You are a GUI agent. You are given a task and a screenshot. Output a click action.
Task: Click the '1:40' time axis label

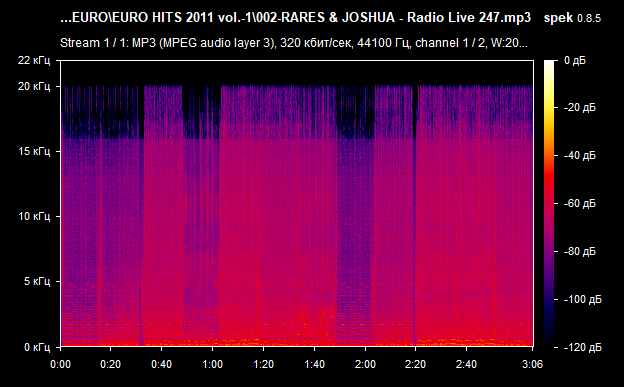(x=314, y=364)
